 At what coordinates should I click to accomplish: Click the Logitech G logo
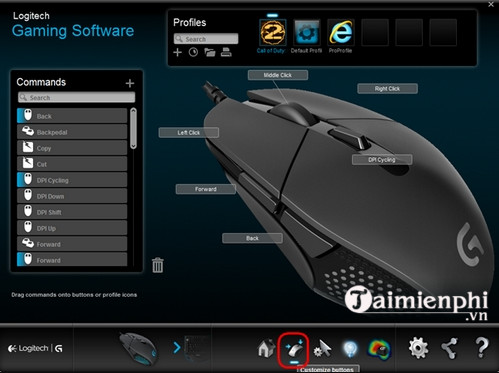[x=35, y=349]
